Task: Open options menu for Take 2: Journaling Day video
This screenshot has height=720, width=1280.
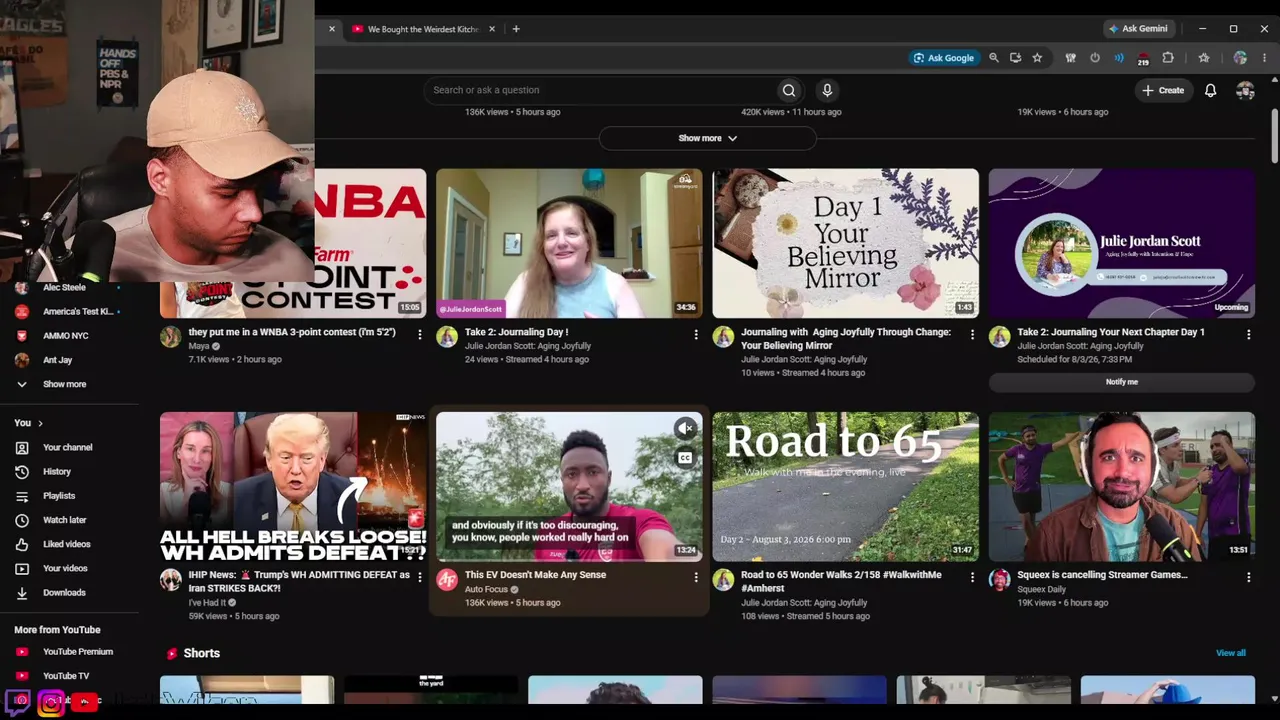Action: [696, 335]
